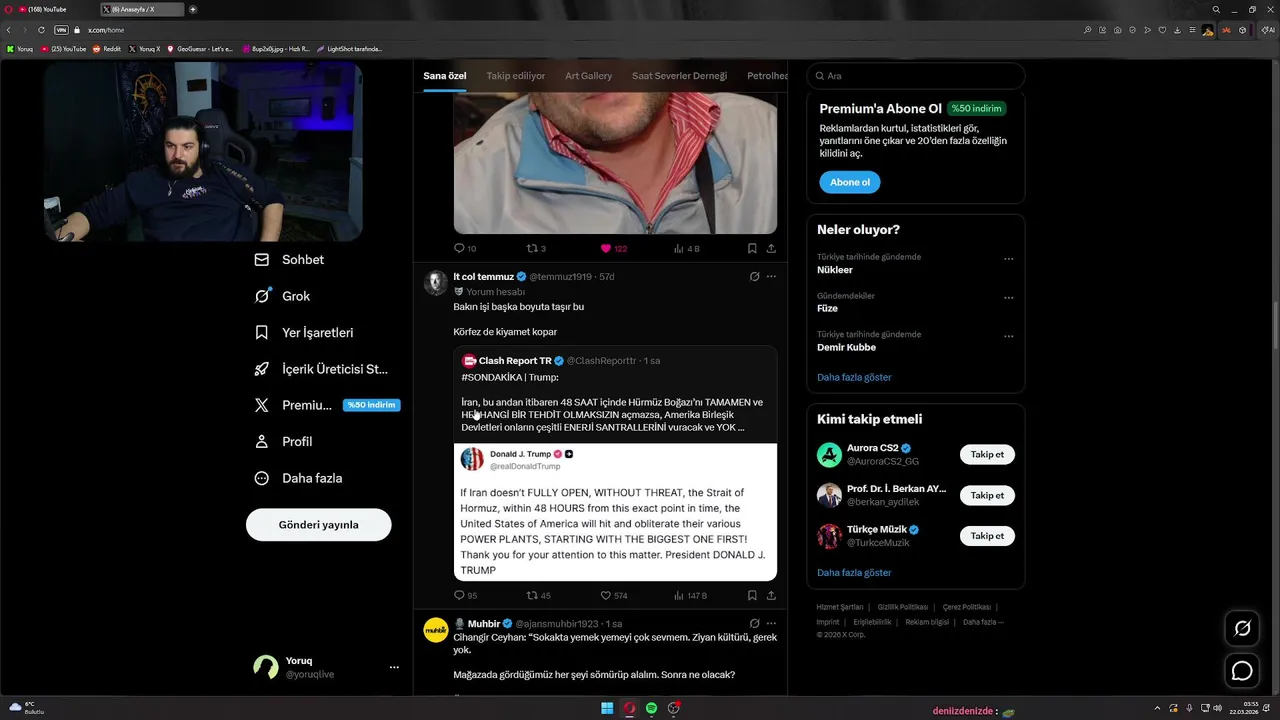Viewport: 1280px width, 720px height.
Task: Click Gönderi yayınla post button
Action: pos(319,525)
